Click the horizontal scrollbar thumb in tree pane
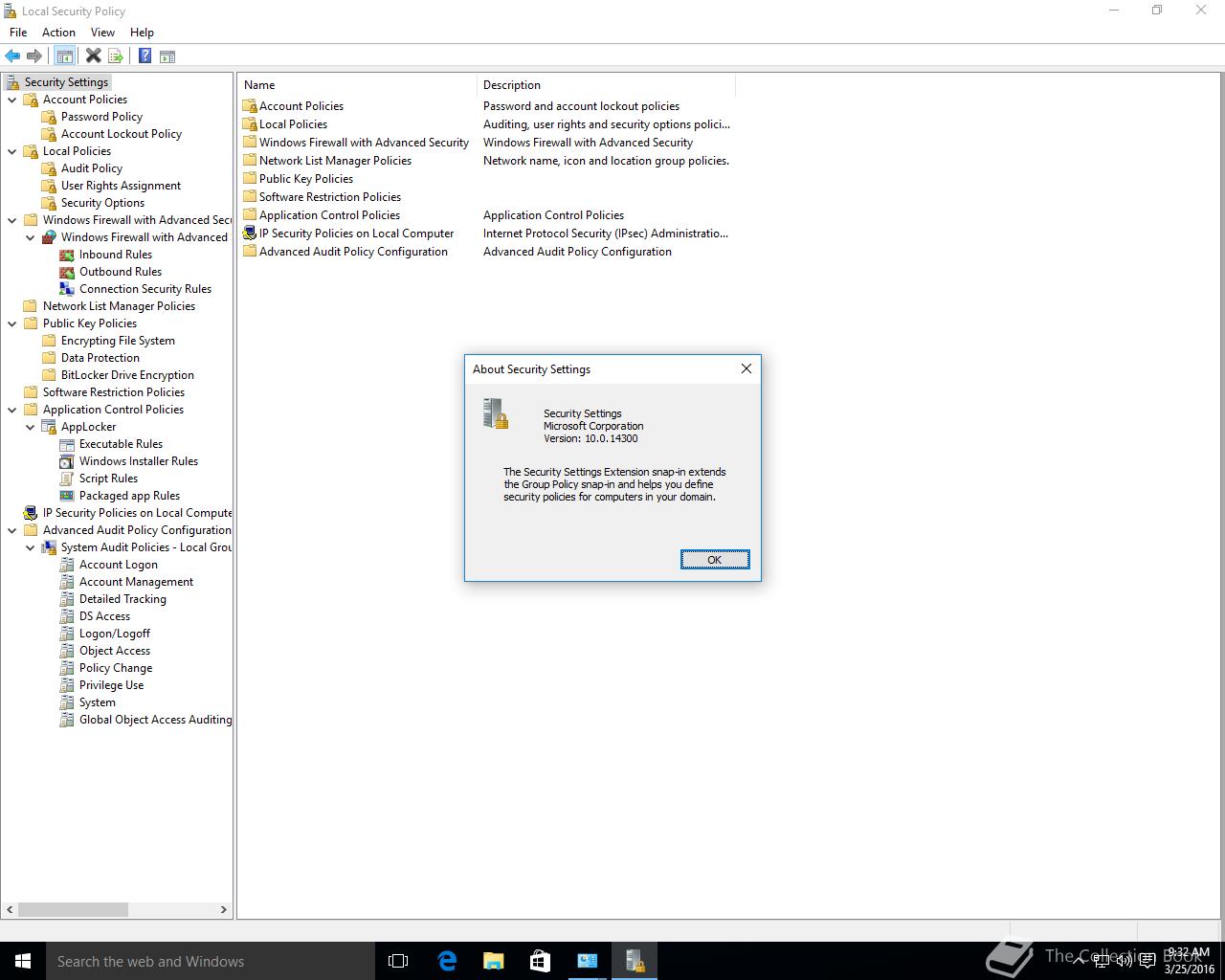This screenshot has height=980, width=1225. pyautogui.click(x=73, y=910)
